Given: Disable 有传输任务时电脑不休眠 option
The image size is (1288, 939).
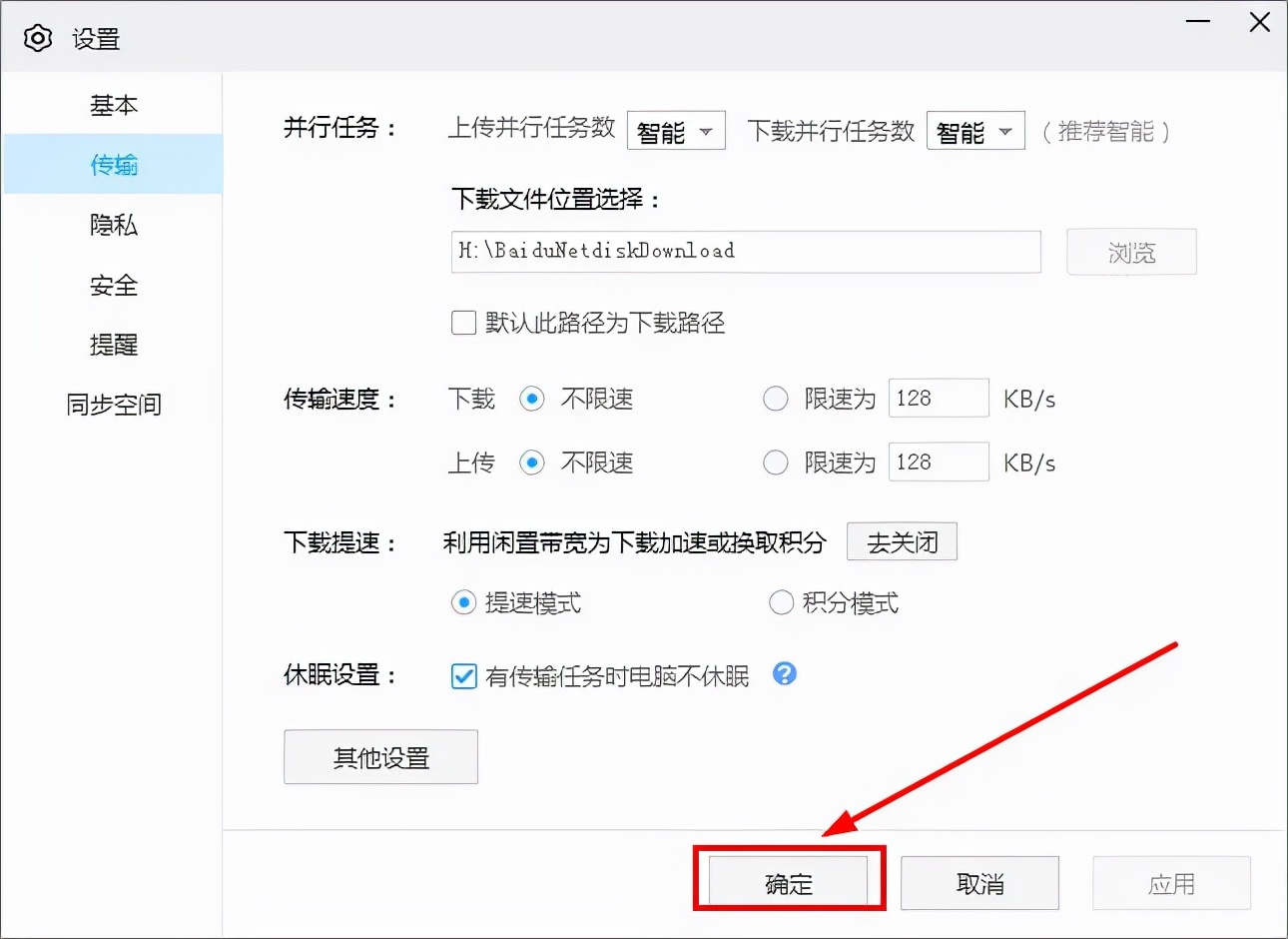Looking at the screenshot, I should [462, 676].
